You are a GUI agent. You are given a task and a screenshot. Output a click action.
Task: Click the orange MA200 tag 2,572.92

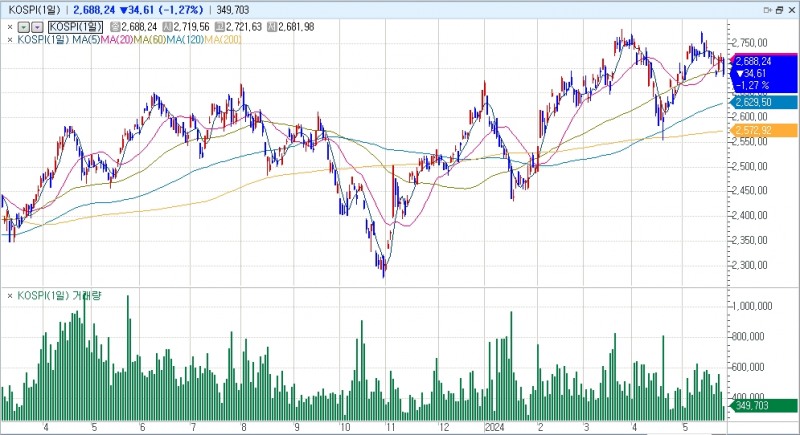pos(764,130)
